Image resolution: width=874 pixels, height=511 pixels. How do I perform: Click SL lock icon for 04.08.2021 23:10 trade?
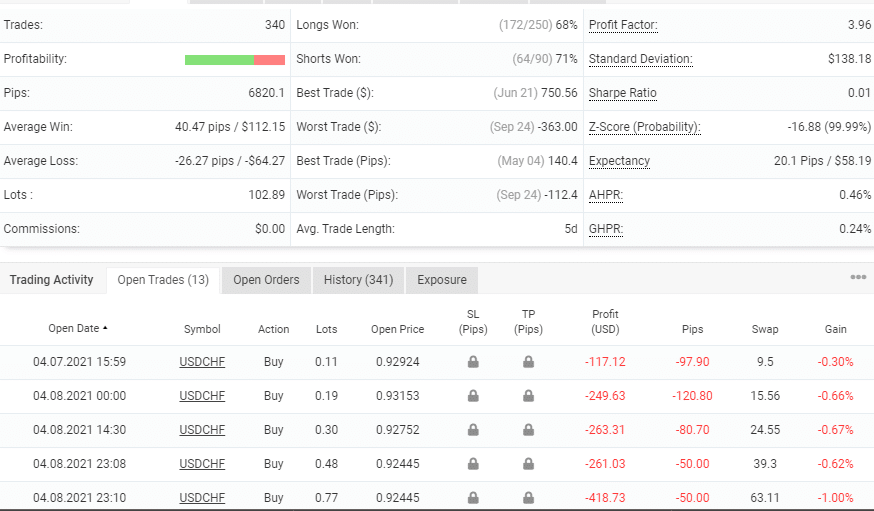[473, 498]
